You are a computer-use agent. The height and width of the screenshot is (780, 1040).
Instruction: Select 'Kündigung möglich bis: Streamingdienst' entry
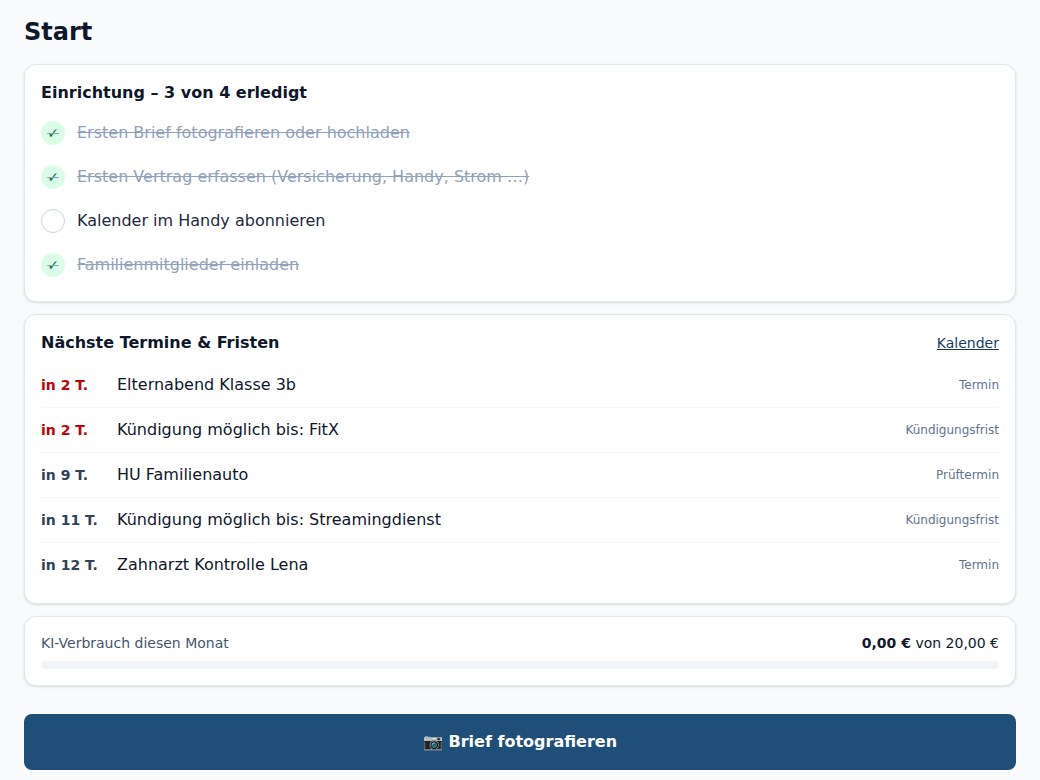(520, 520)
